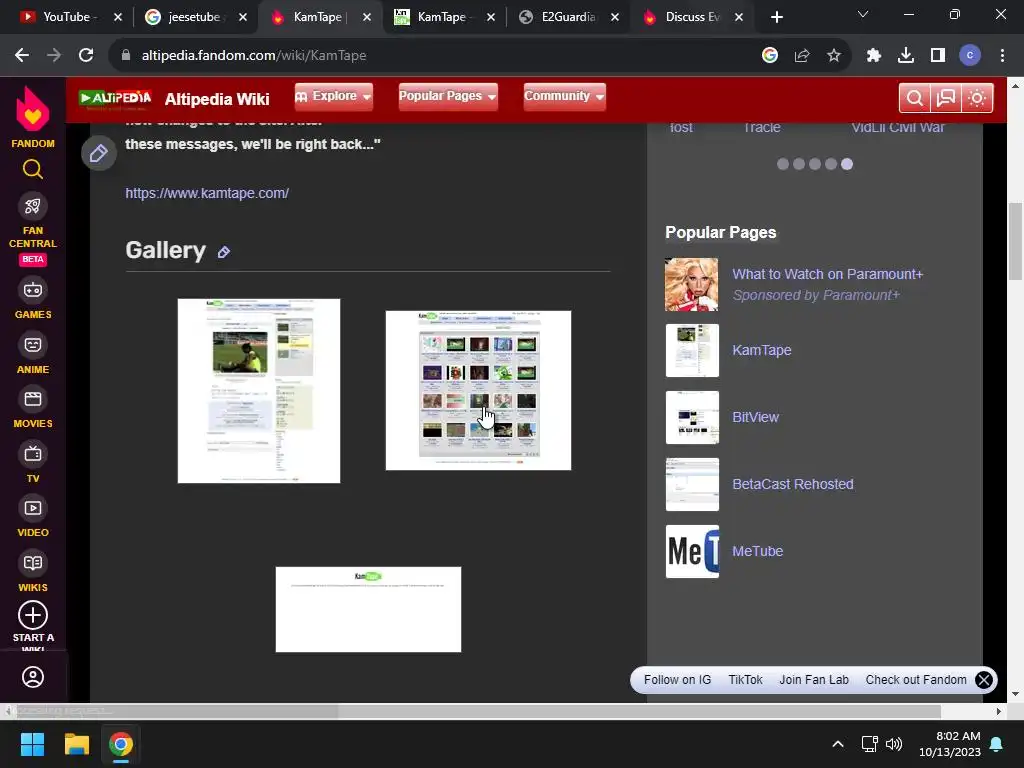The height and width of the screenshot is (768, 1024).
Task: Open the MeTube popular page link
Action: coord(758,551)
